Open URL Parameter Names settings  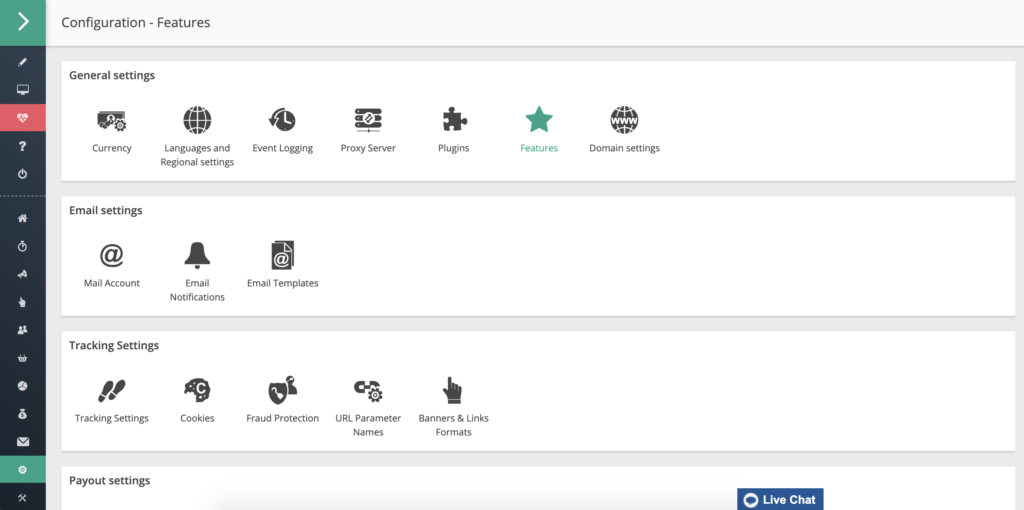(x=368, y=391)
